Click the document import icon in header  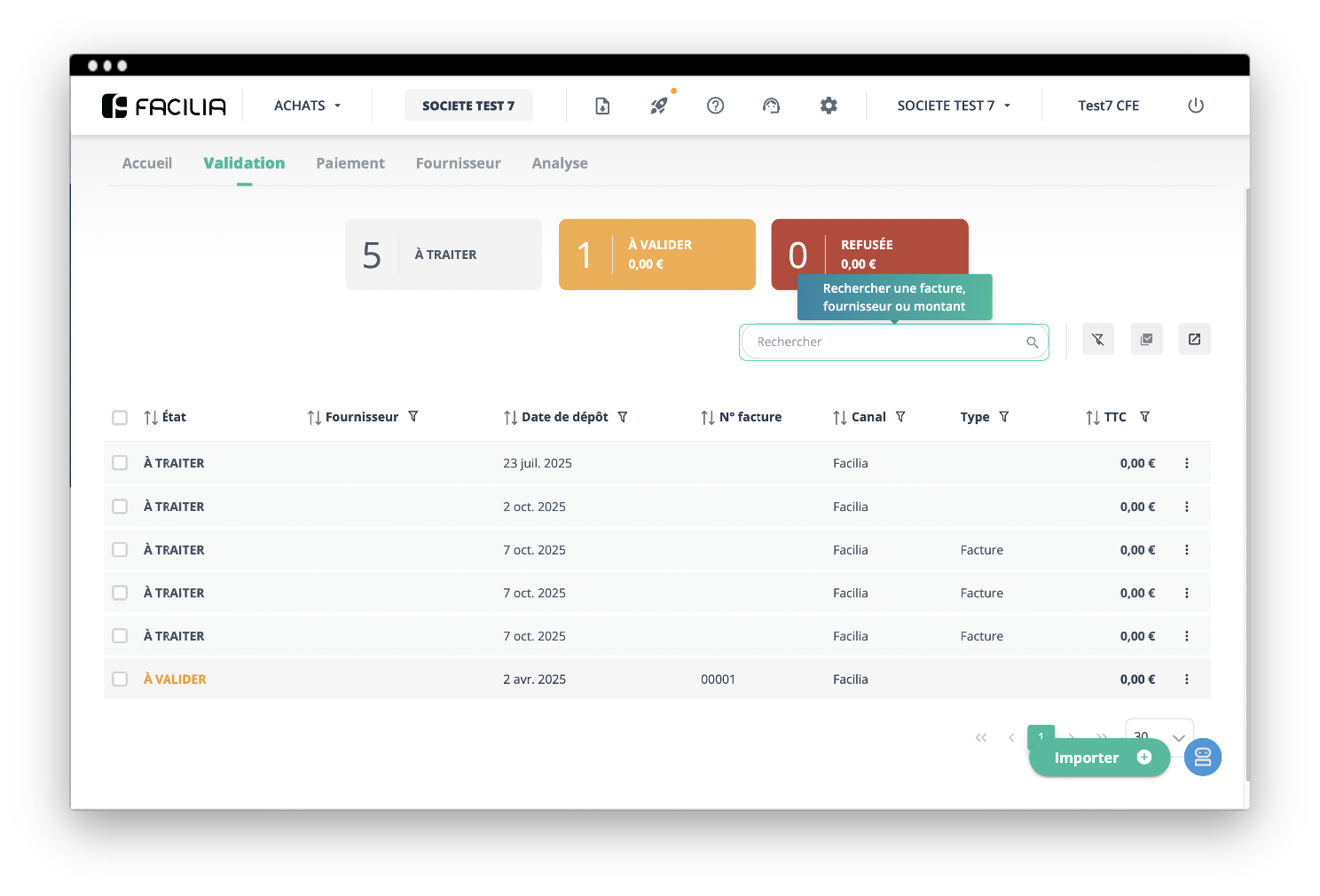(x=602, y=106)
